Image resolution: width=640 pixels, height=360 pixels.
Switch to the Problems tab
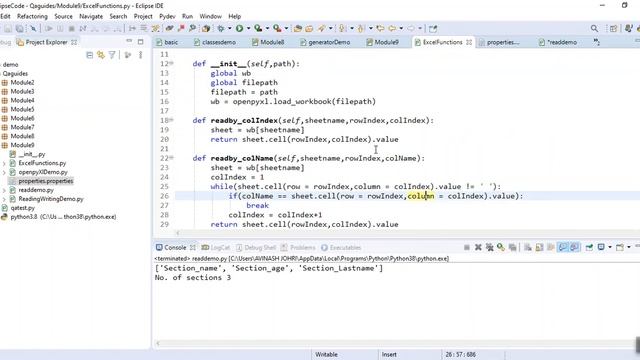(298, 247)
